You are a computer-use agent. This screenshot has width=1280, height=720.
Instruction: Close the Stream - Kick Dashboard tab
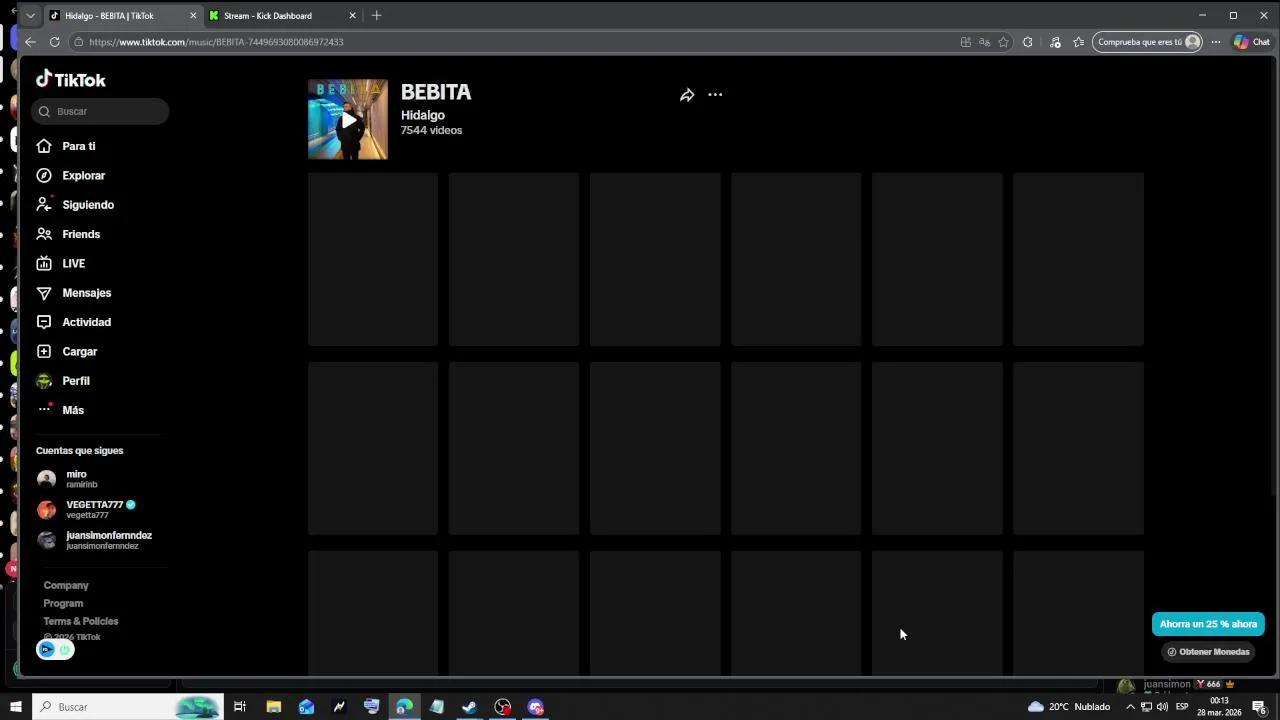click(352, 16)
